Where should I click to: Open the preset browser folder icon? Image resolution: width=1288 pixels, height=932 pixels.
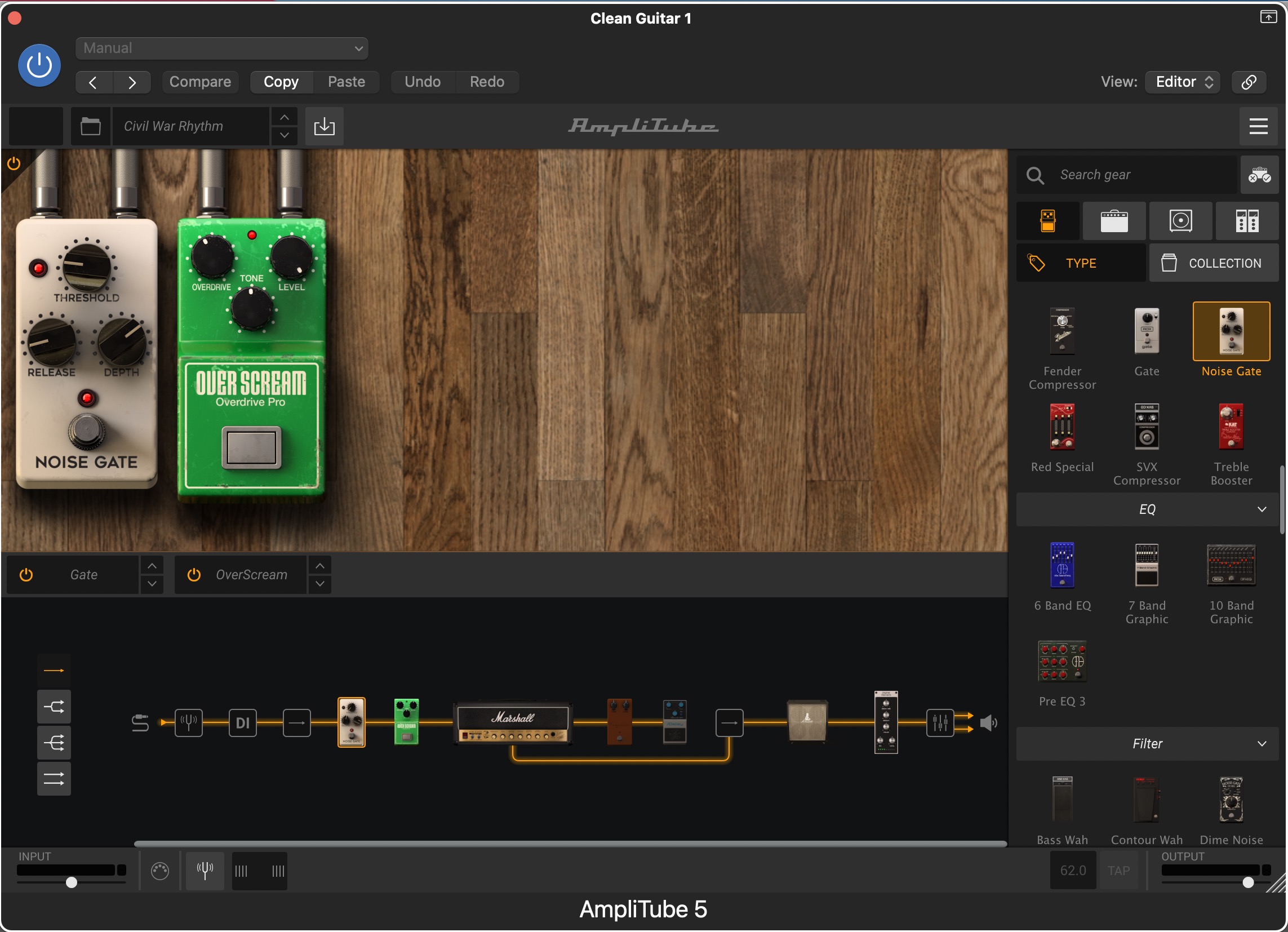coord(90,126)
